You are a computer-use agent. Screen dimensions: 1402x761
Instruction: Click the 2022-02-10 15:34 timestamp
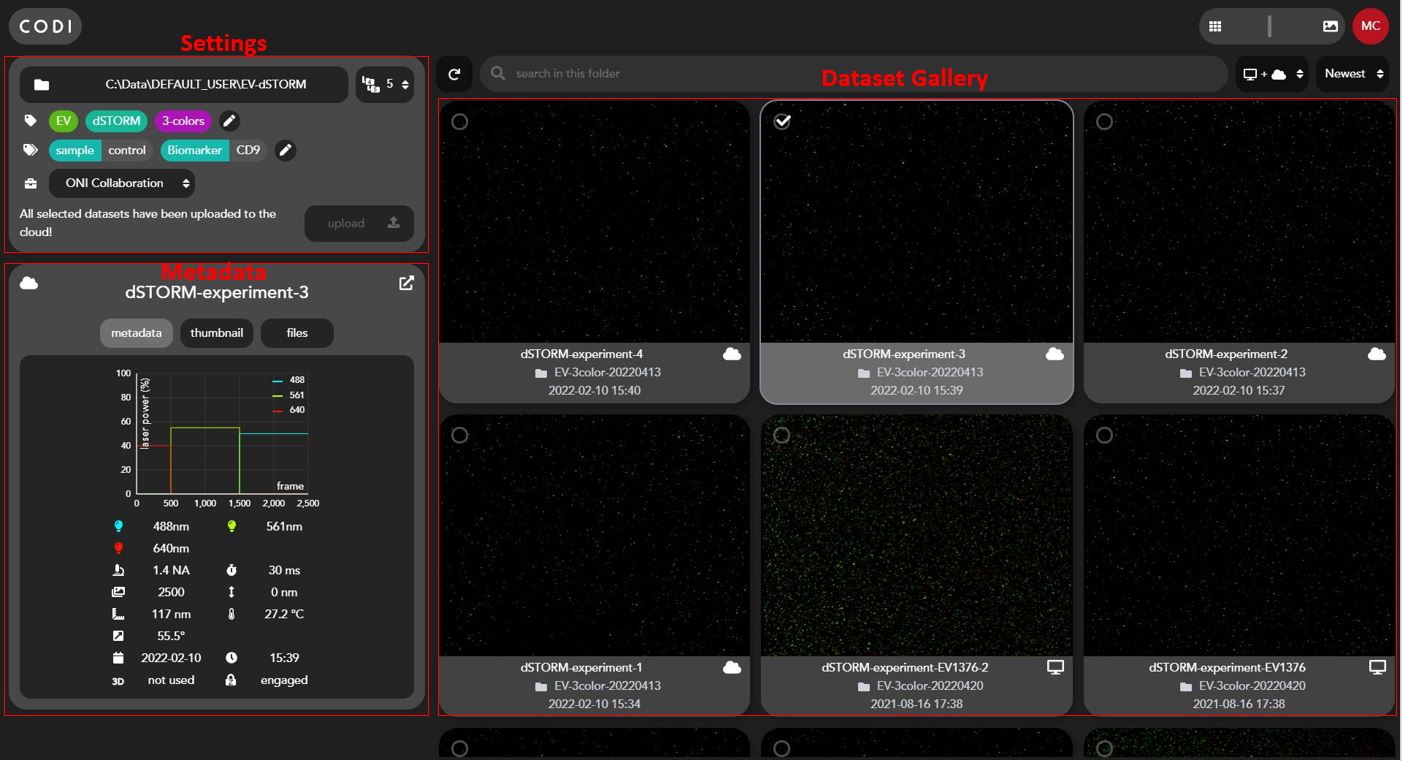click(594, 704)
